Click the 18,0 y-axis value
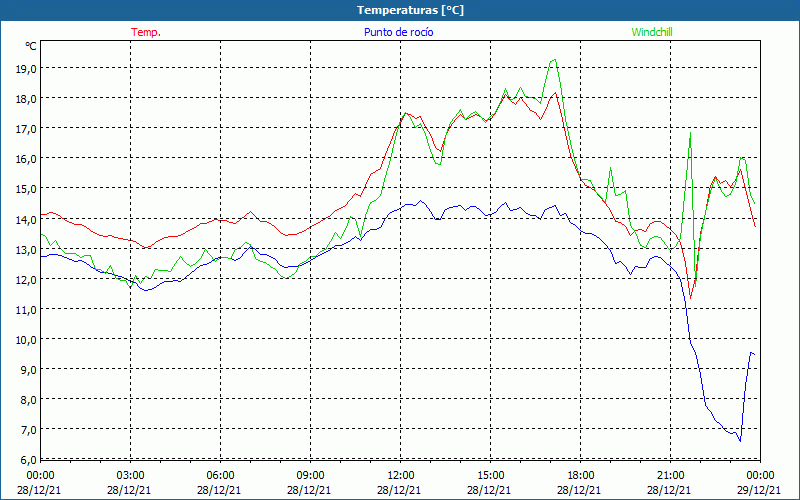The width and height of the screenshot is (800, 500). [26, 98]
